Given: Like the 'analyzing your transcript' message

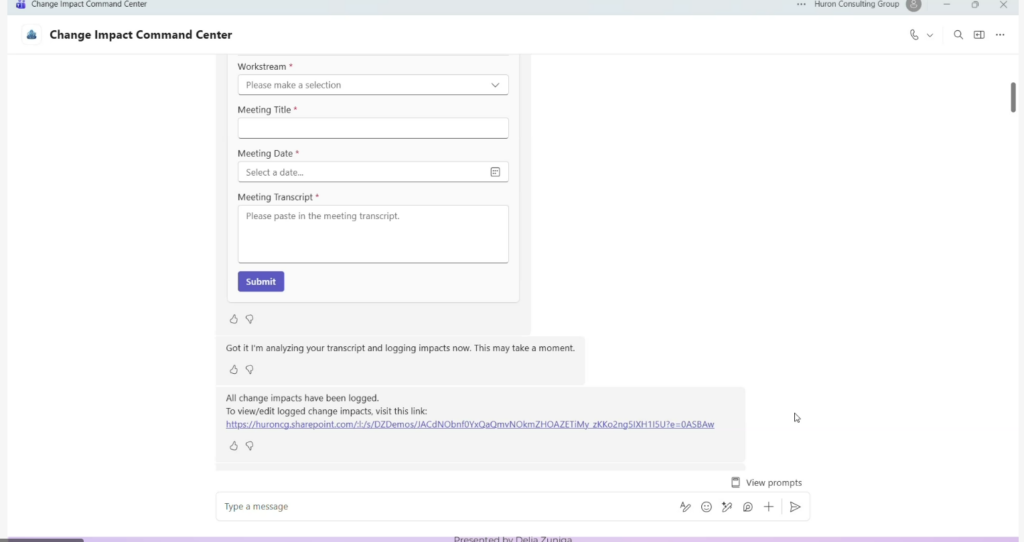Looking at the screenshot, I should (234, 369).
